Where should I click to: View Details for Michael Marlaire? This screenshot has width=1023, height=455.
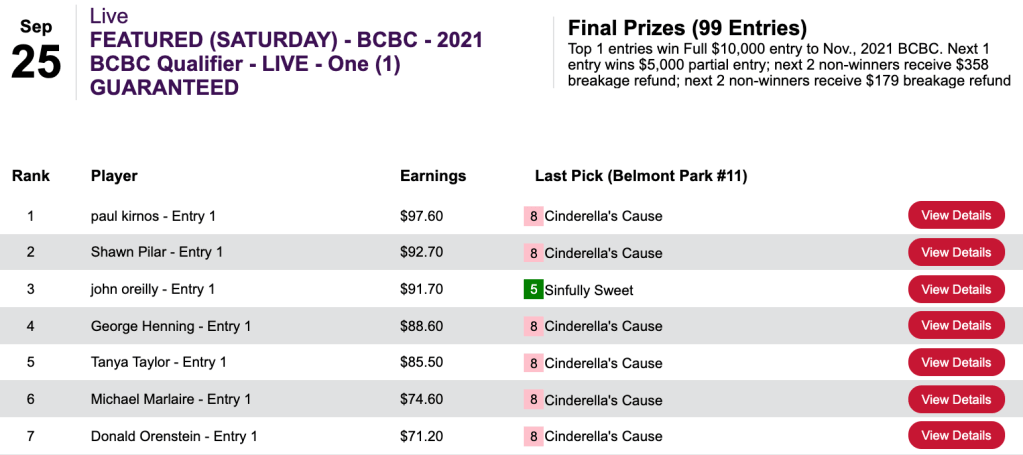pyautogui.click(x=956, y=399)
